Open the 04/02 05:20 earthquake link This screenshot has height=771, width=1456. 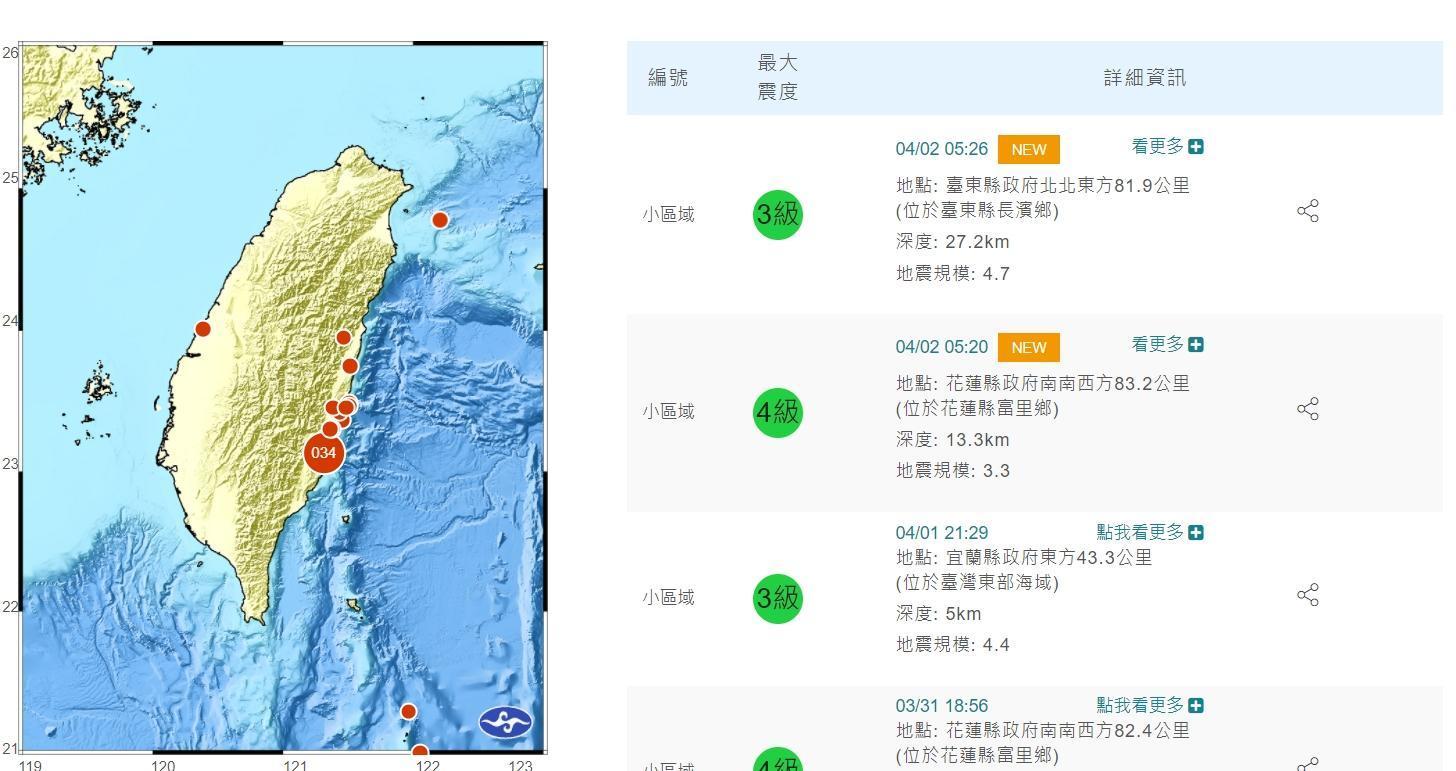pyautogui.click(x=942, y=347)
